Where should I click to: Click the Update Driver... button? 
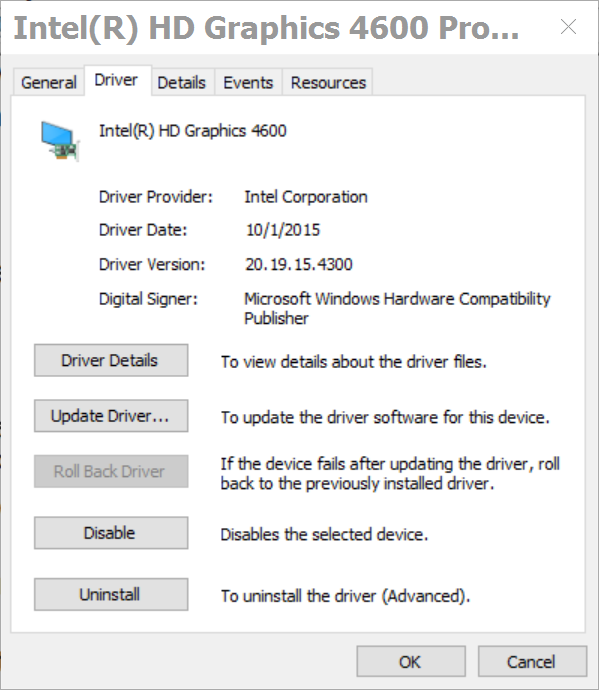pos(111,416)
